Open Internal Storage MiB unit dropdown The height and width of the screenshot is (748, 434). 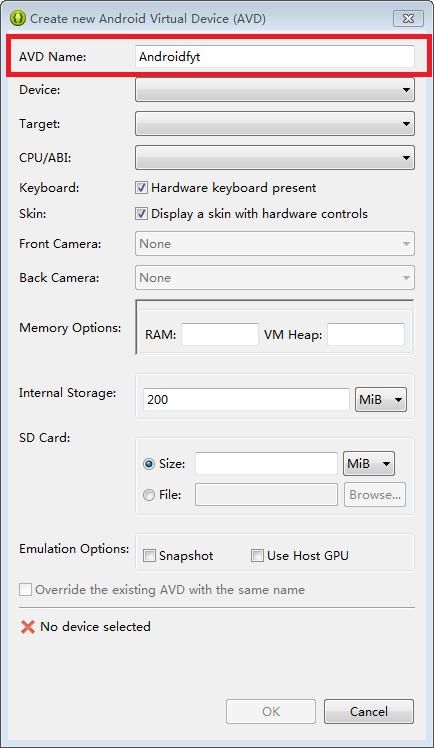click(x=381, y=399)
